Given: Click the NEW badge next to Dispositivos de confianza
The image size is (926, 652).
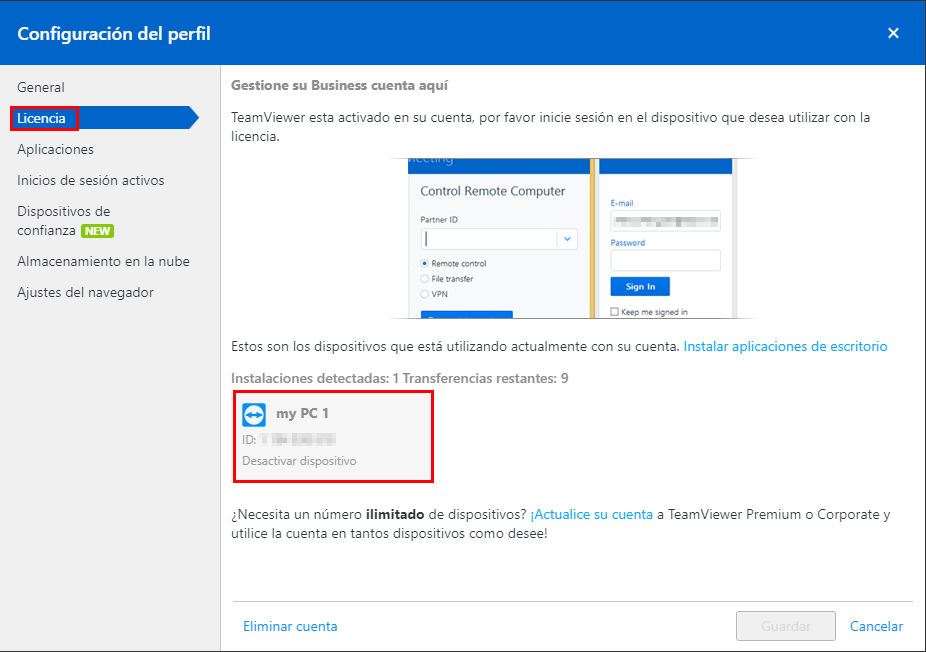Looking at the screenshot, I should tap(97, 231).
